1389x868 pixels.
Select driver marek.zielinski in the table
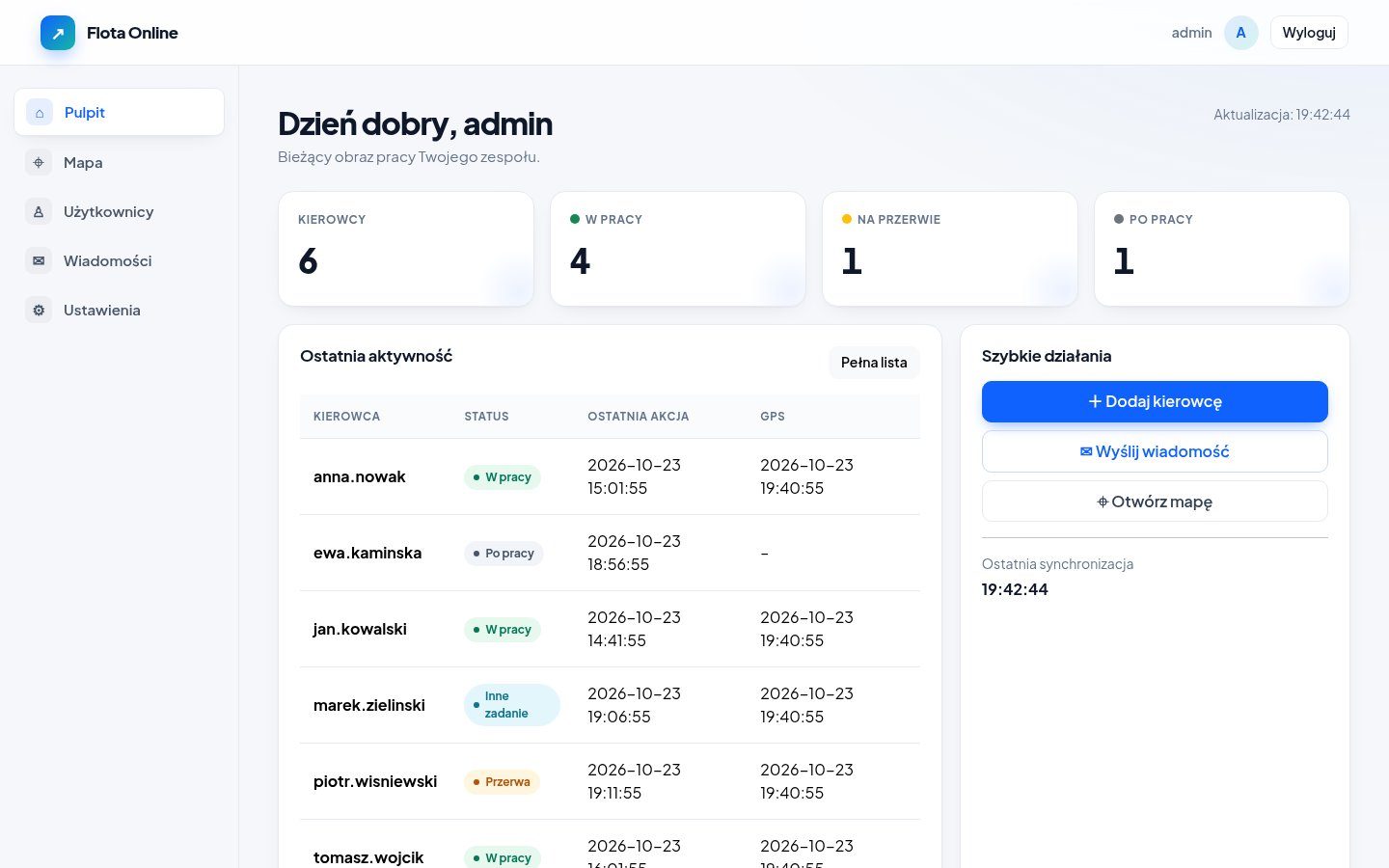(x=369, y=705)
